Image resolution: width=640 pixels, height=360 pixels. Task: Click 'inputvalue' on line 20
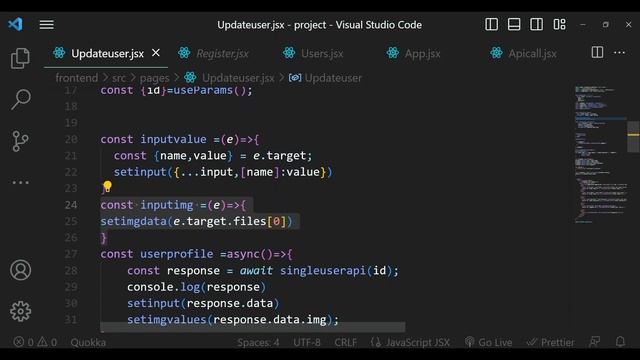pyautogui.click(x=173, y=139)
